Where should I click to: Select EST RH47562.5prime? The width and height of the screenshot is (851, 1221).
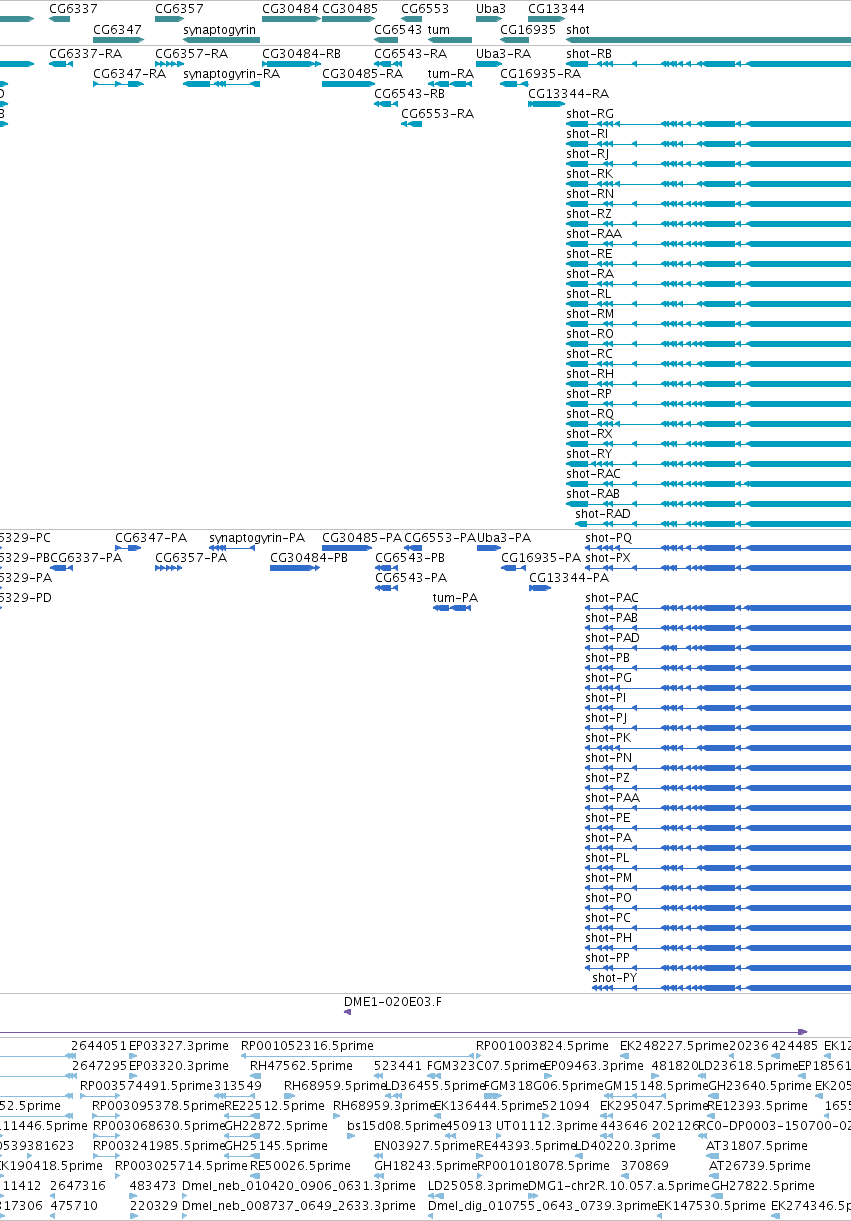click(x=301, y=1066)
